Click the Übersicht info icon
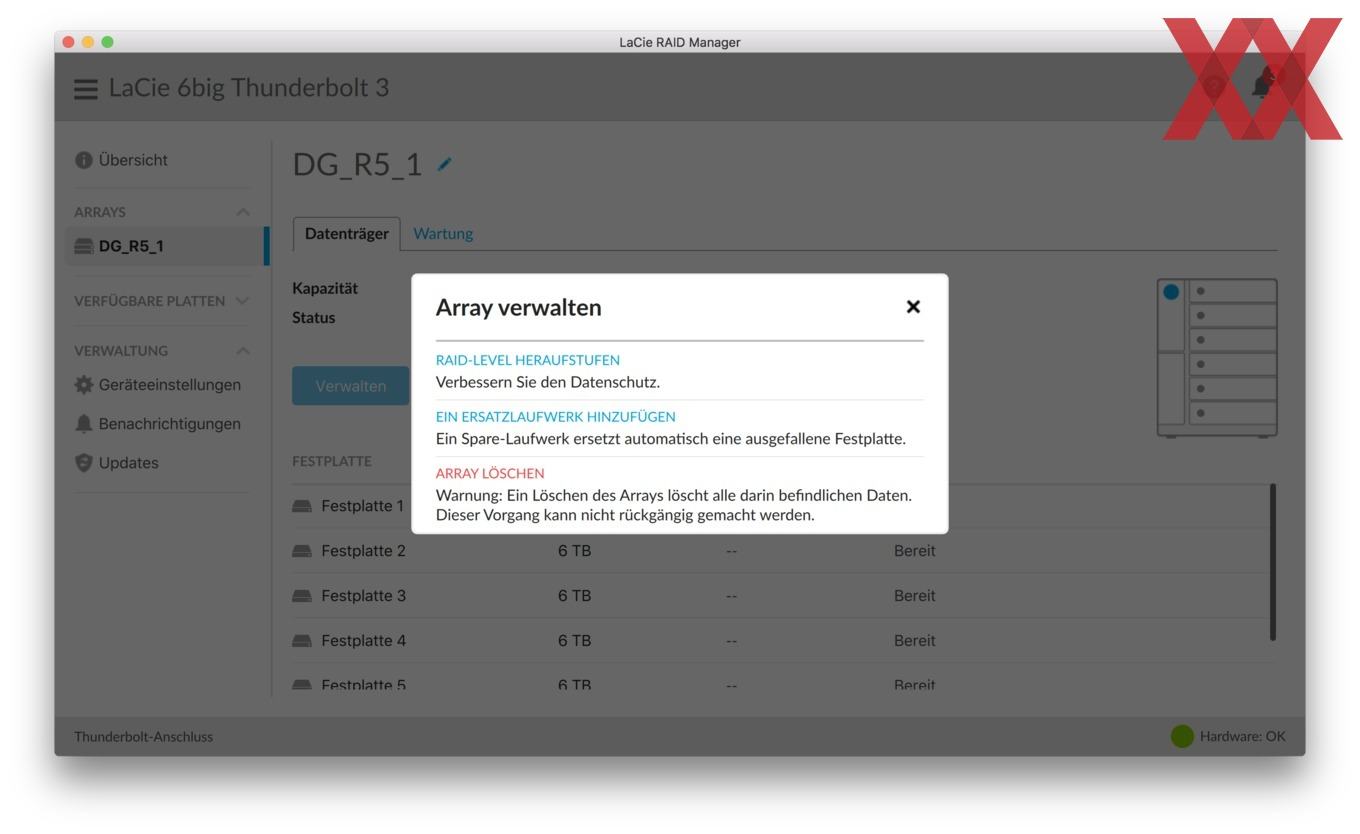Viewport: 1360px width, 834px height. (x=83, y=160)
